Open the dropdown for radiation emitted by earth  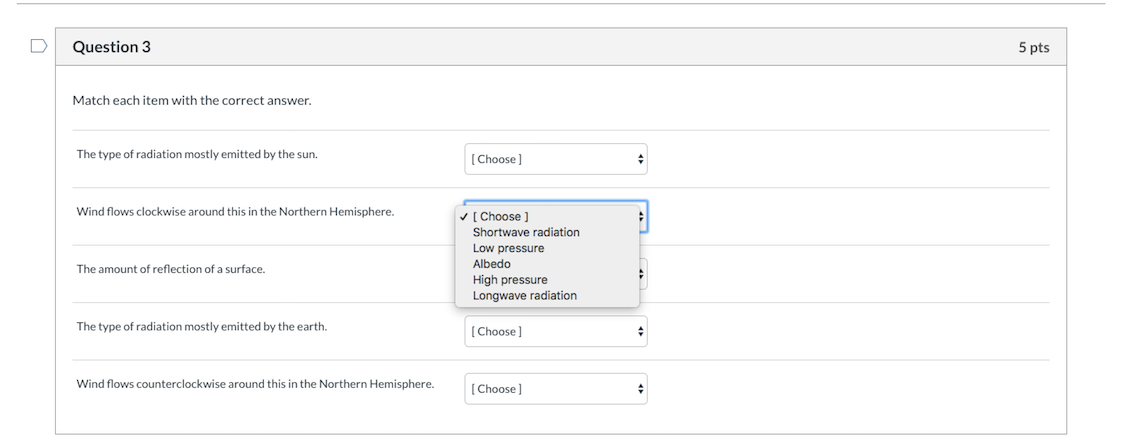point(556,331)
